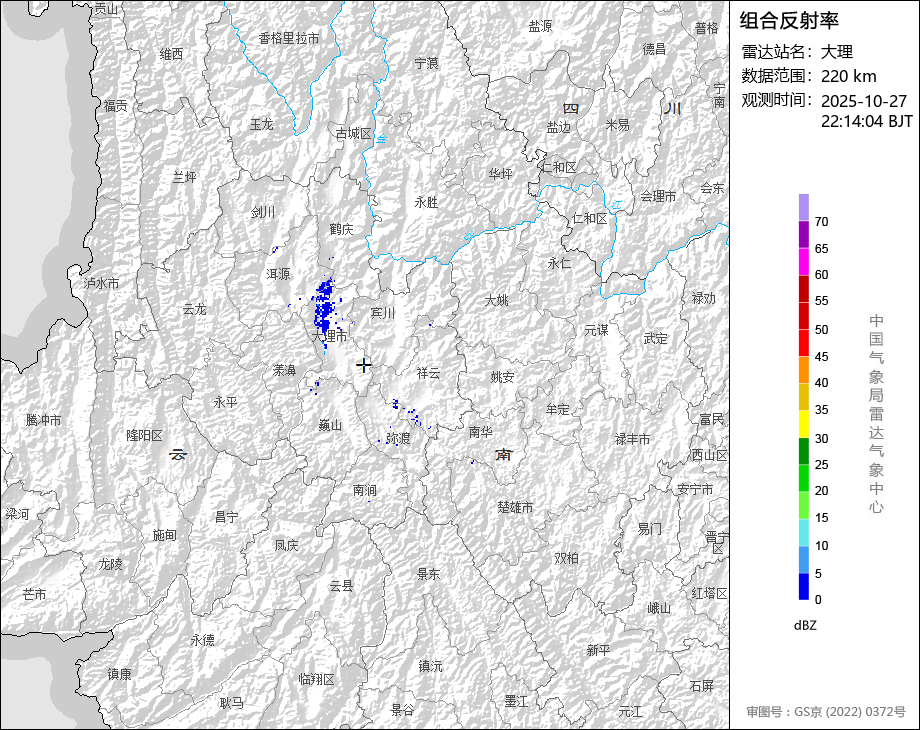Click the 景东 map label
The image size is (920, 730).
(x=428, y=574)
